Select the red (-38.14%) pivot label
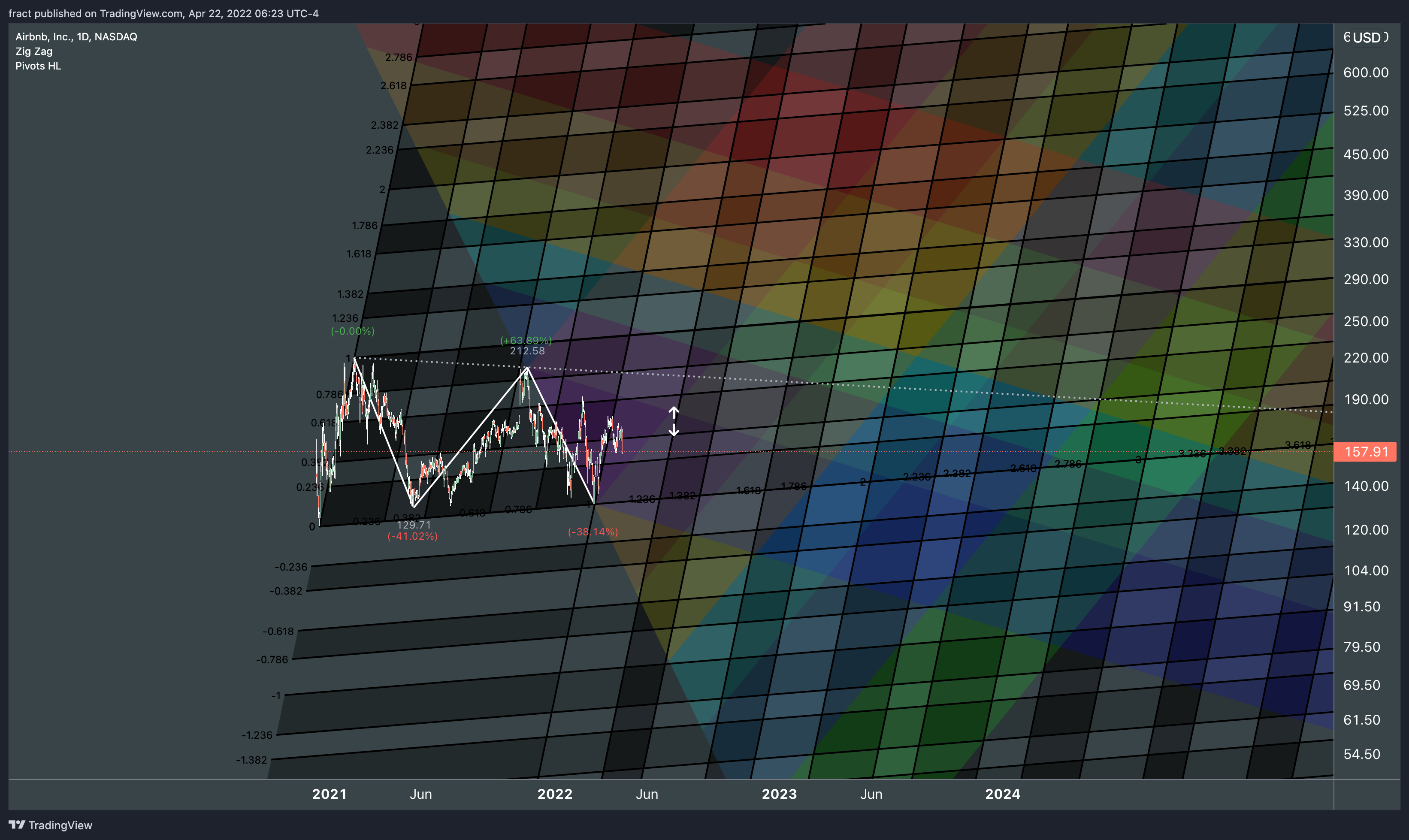 (x=593, y=532)
